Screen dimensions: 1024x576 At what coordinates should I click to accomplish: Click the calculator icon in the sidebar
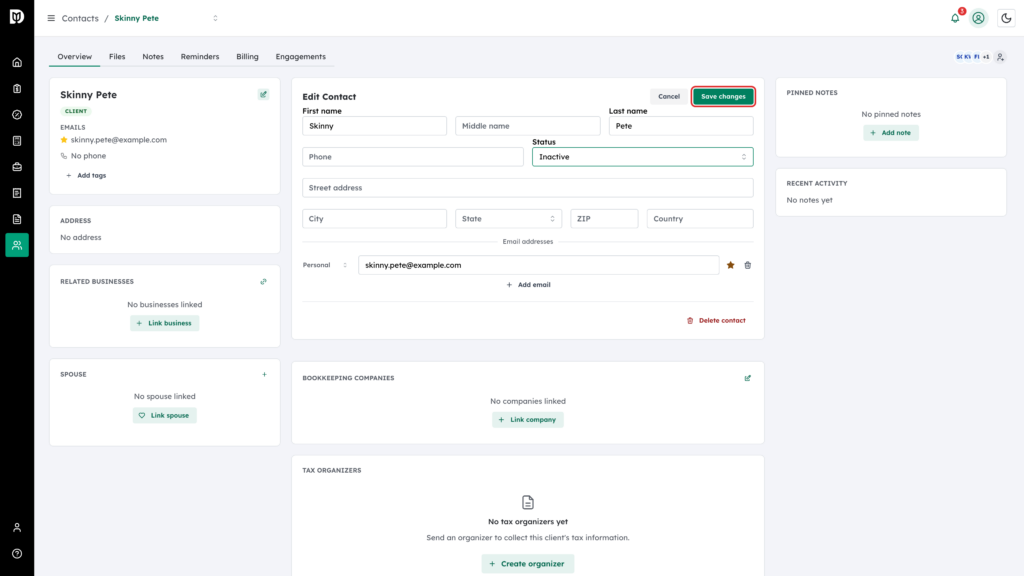coord(17,141)
